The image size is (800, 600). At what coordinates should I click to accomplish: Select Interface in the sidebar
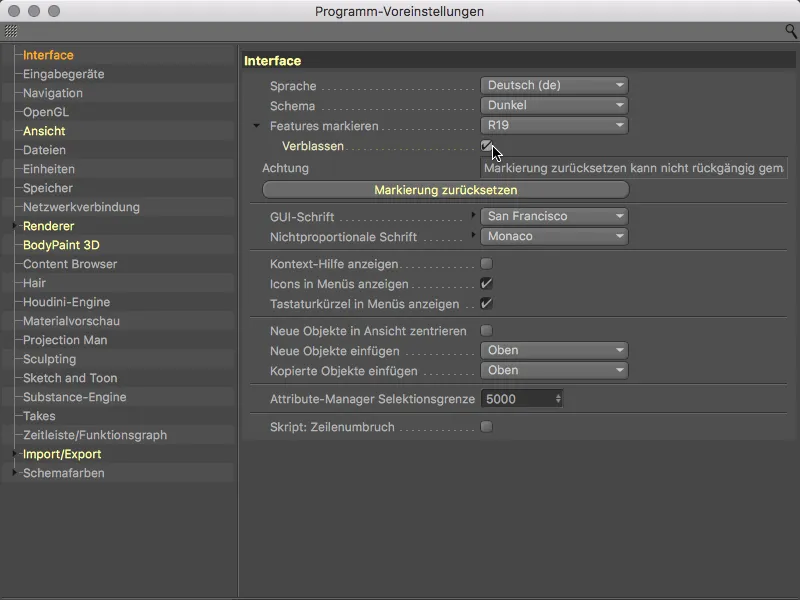pos(48,55)
